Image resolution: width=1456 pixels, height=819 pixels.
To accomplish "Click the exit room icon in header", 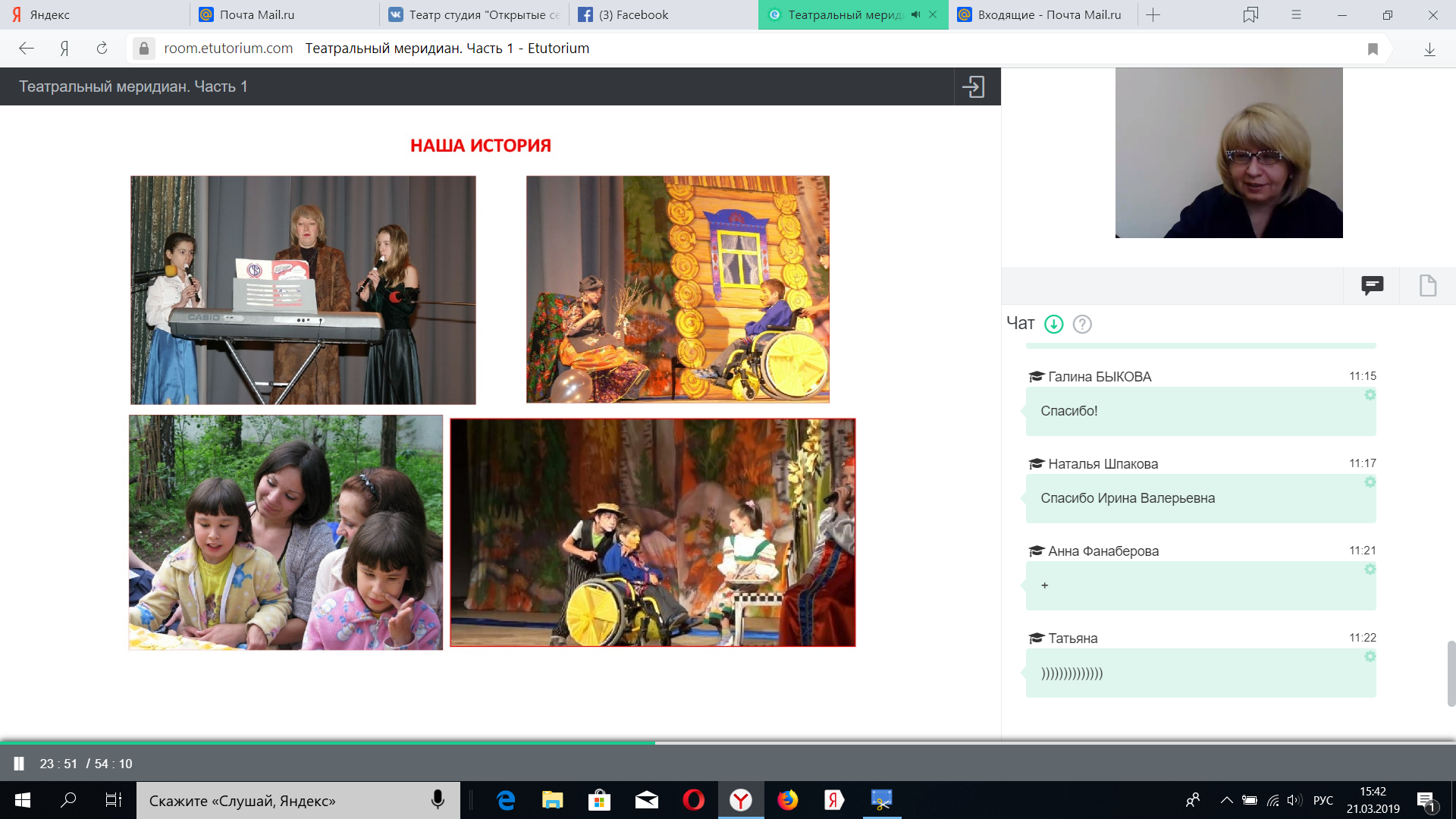I will (973, 86).
